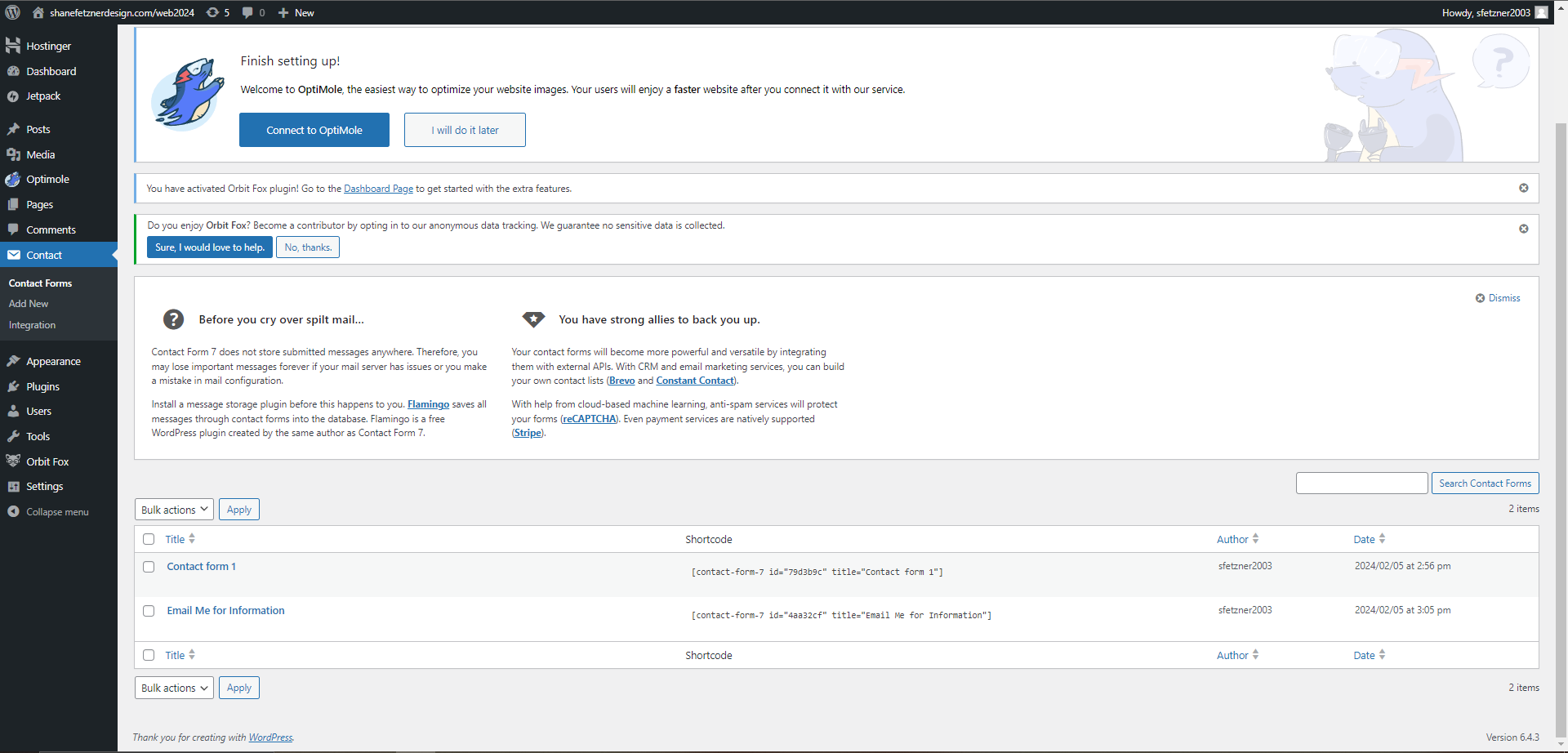Screen dimensions: 1568x753
Task: Check the Contact form 1 checkbox
Action: (x=149, y=567)
